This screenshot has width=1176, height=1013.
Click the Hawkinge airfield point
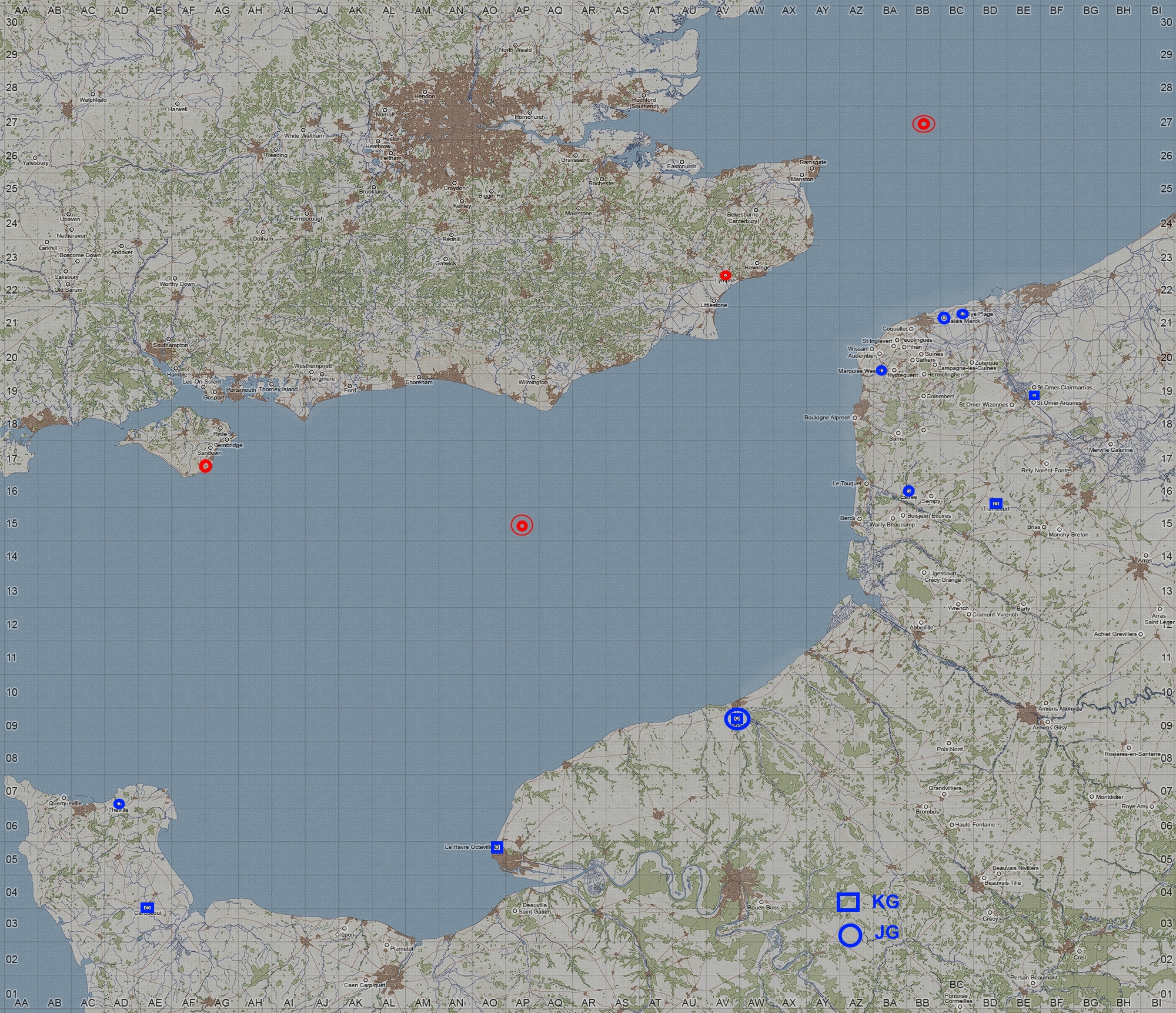pos(757,263)
